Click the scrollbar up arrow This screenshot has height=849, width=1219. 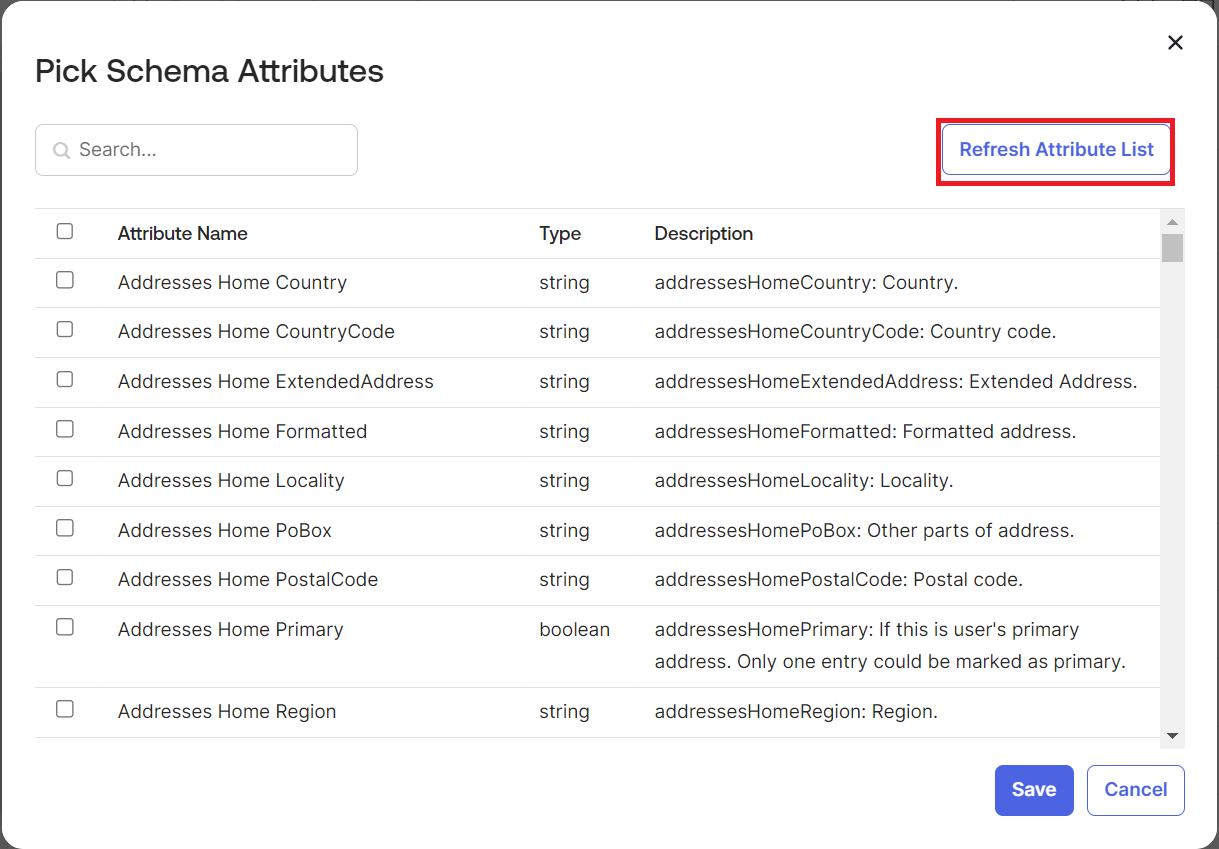(x=1172, y=222)
